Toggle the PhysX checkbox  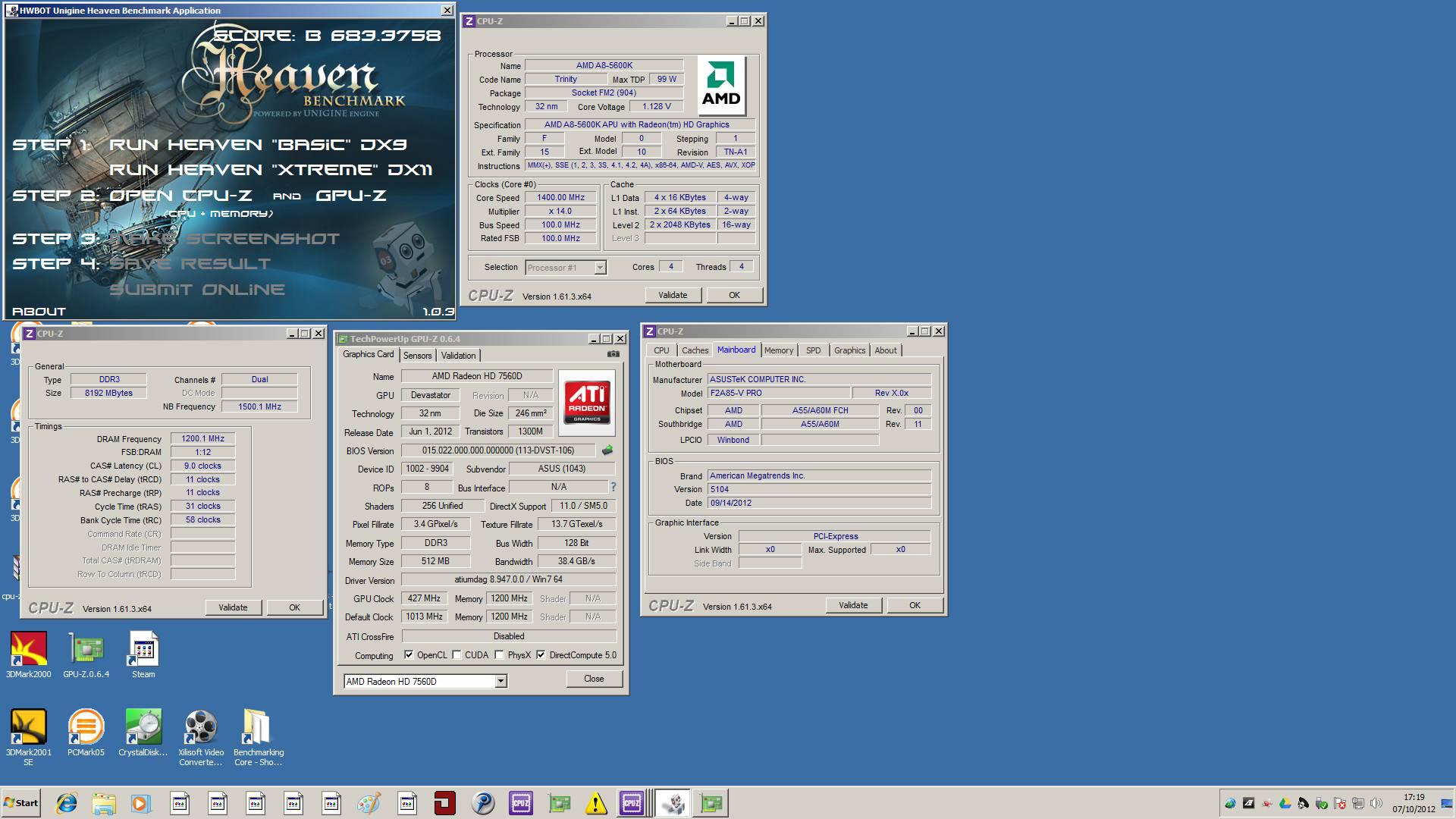[x=499, y=655]
